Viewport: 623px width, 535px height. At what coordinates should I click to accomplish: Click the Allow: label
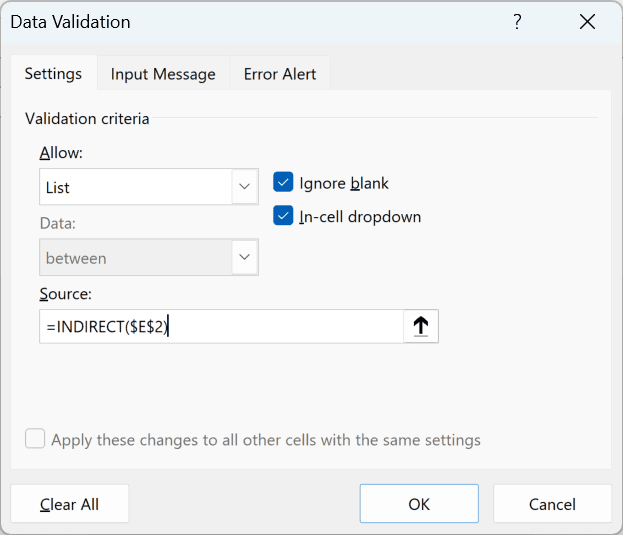(x=61, y=153)
